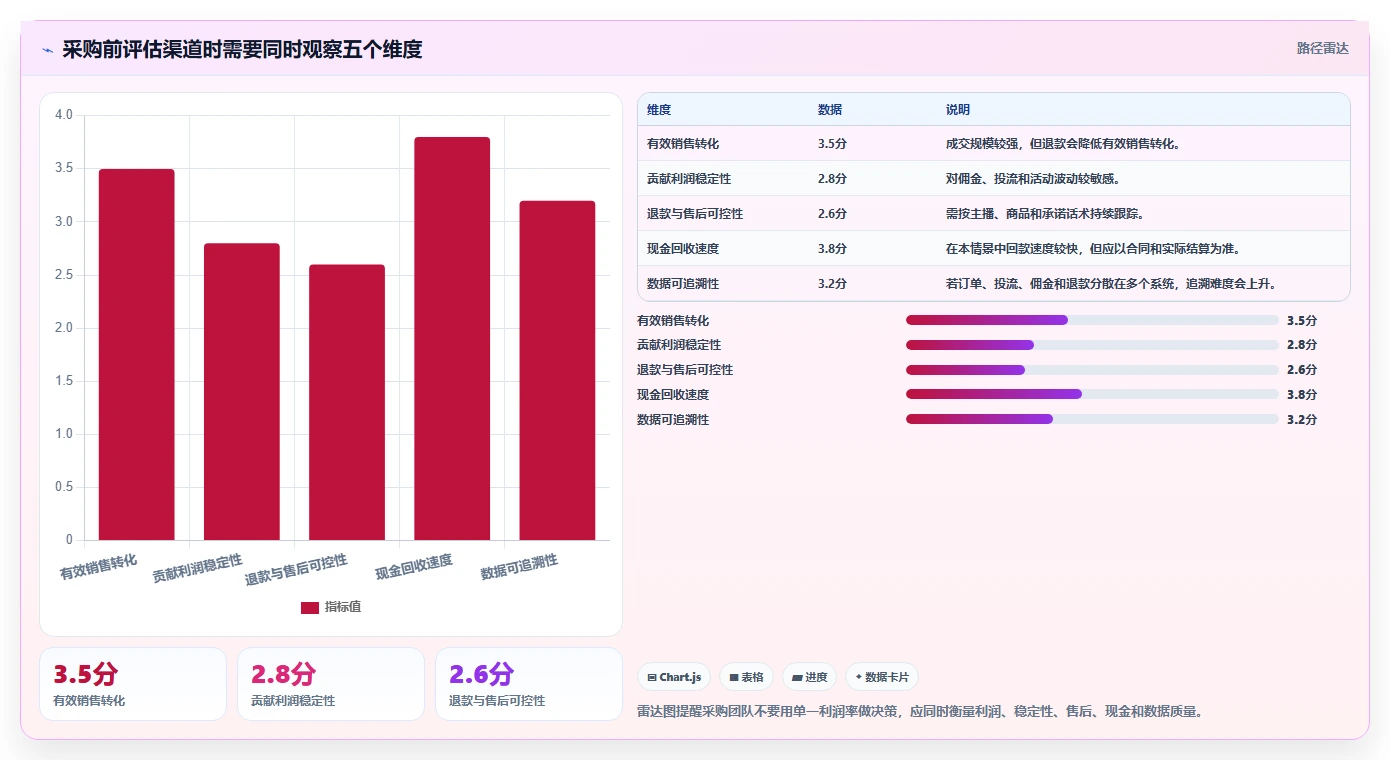This screenshot has width=1390, height=760.
Task: Click the 现金回收速度 progress bar
Action: pyautogui.click(x=1092, y=394)
